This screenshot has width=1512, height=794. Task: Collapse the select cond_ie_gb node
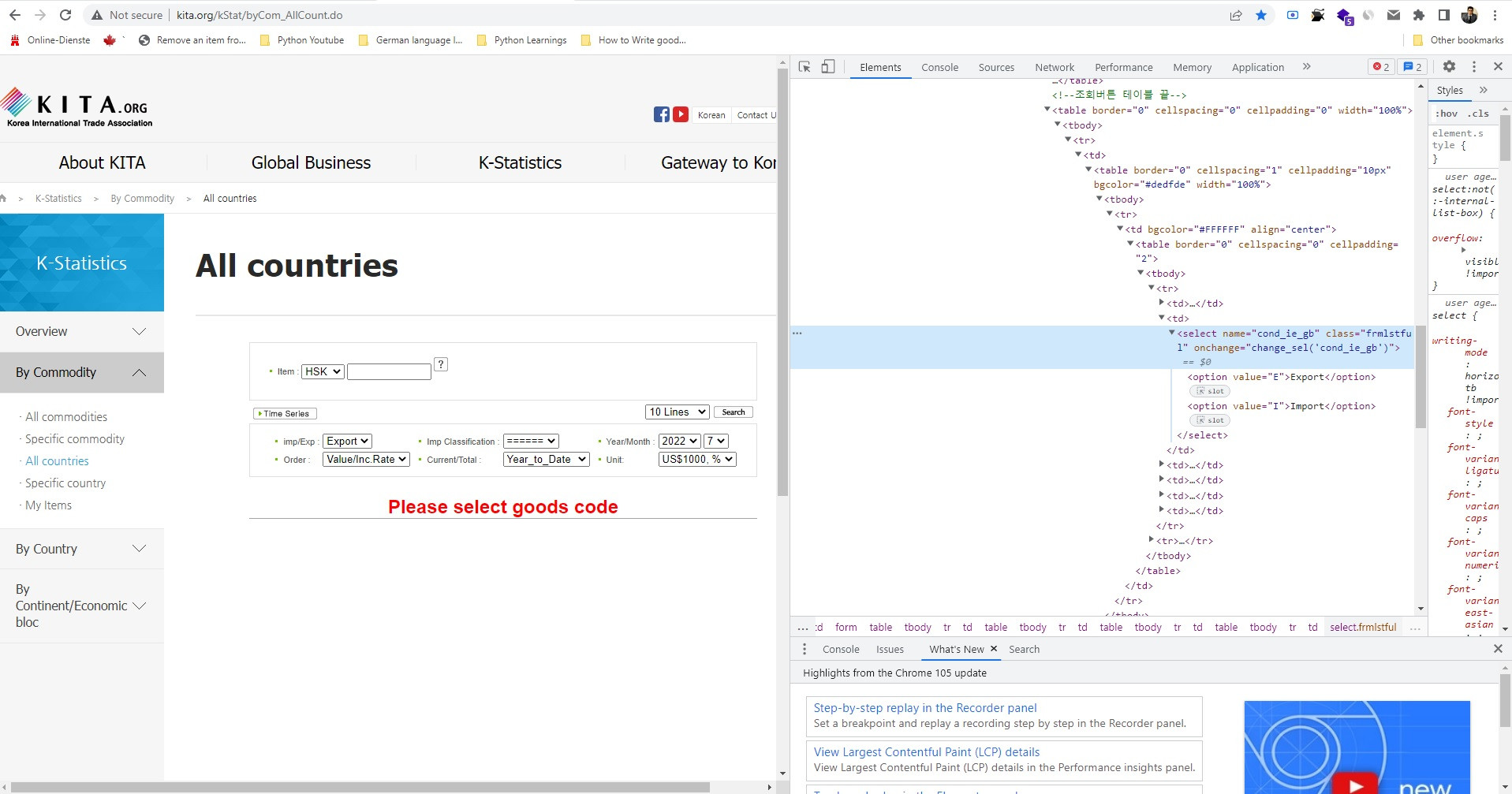click(x=1171, y=333)
